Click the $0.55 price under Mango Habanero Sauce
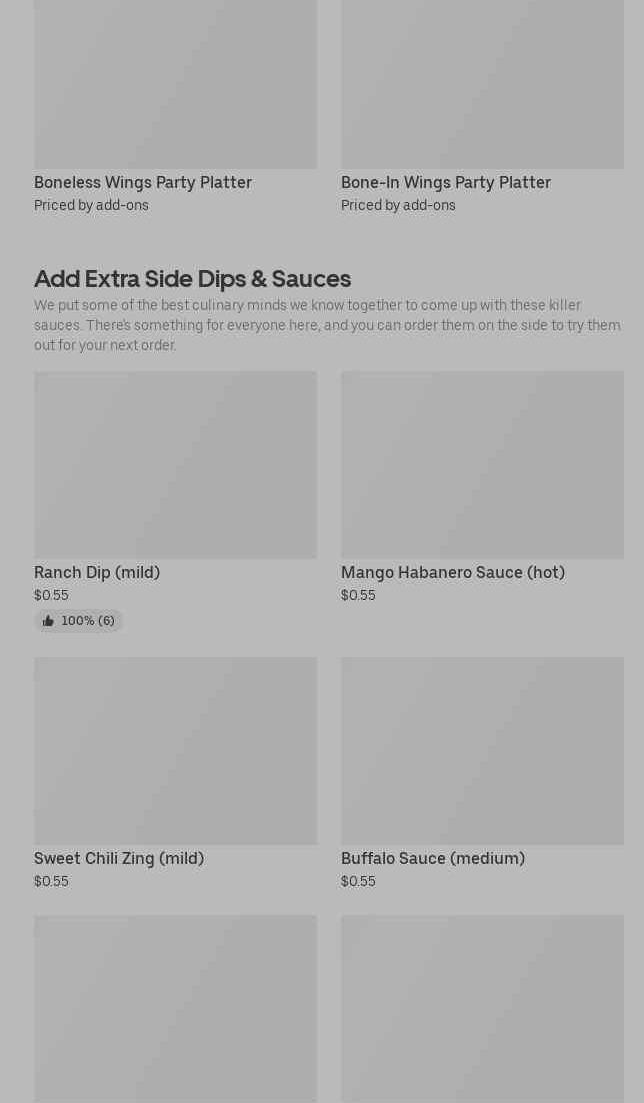This screenshot has width=644, height=1103. coord(358,595)
